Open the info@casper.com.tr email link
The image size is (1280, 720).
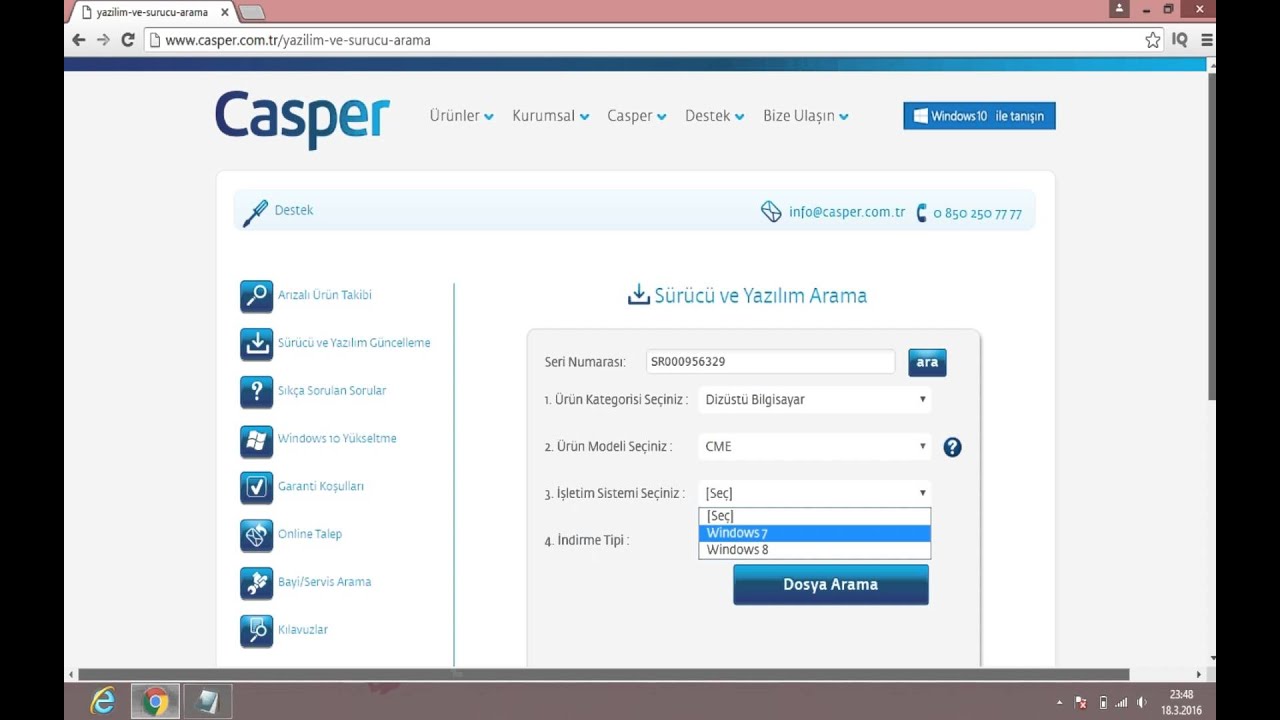tap(847, 212)
